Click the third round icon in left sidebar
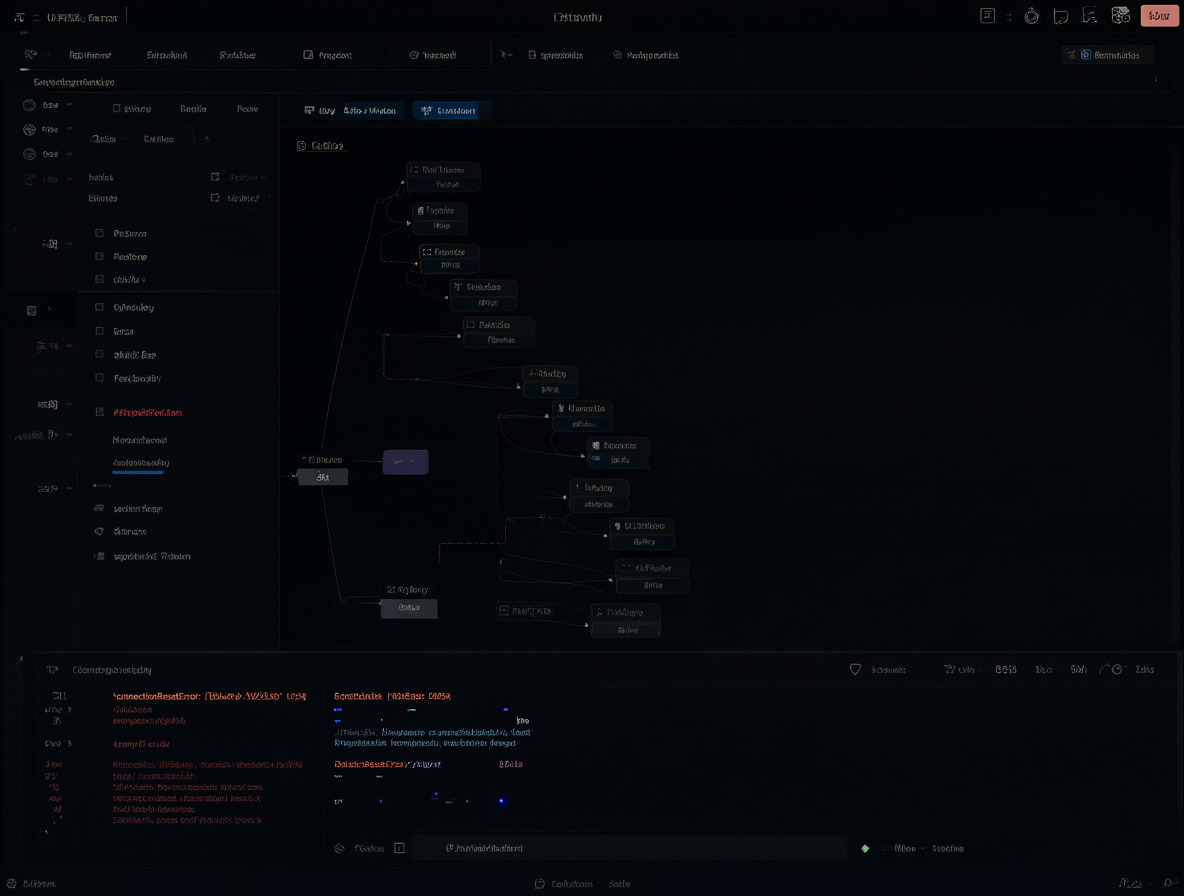 coord(29,154)
